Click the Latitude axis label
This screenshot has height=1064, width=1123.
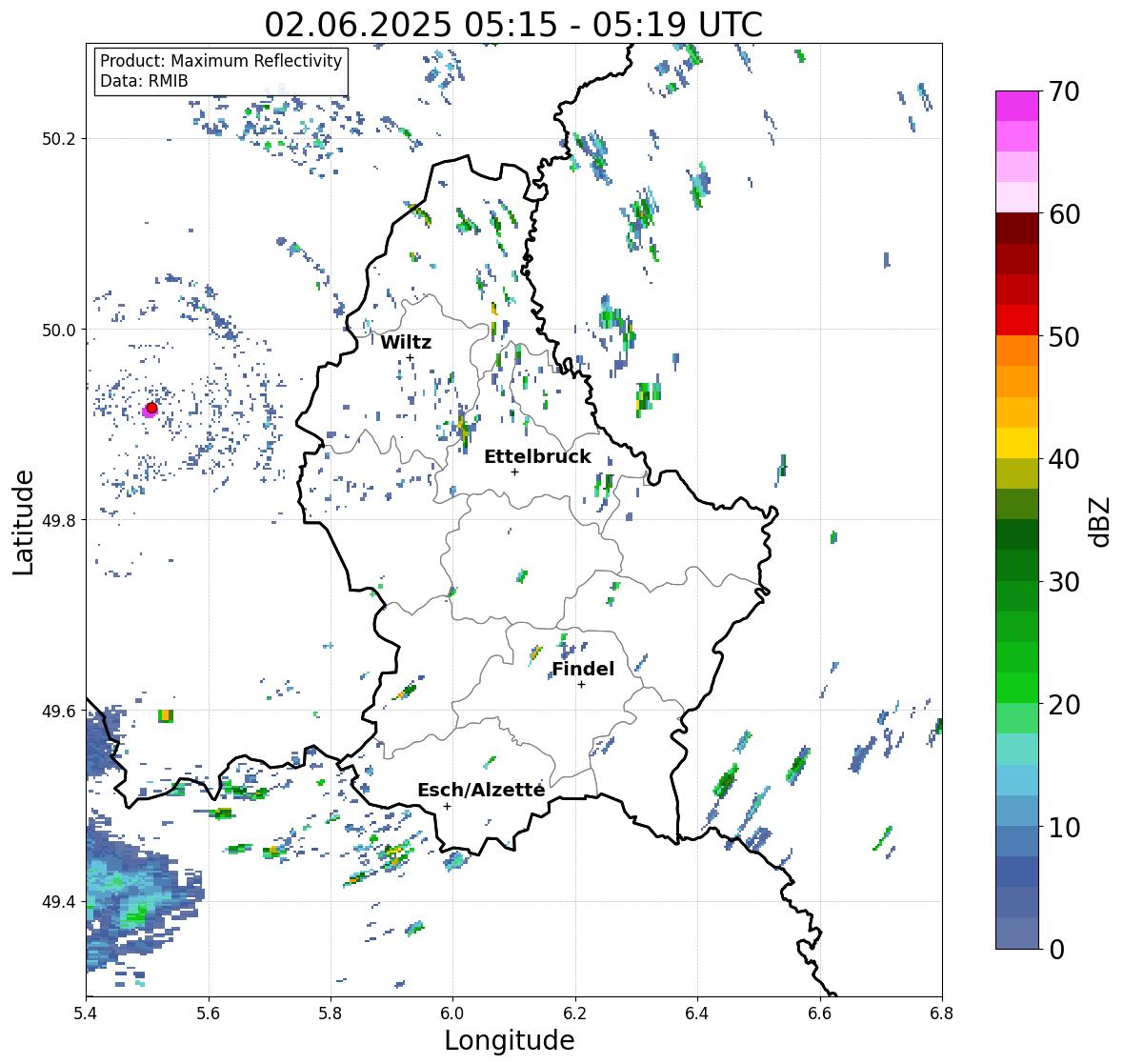(x=23, y=522)
